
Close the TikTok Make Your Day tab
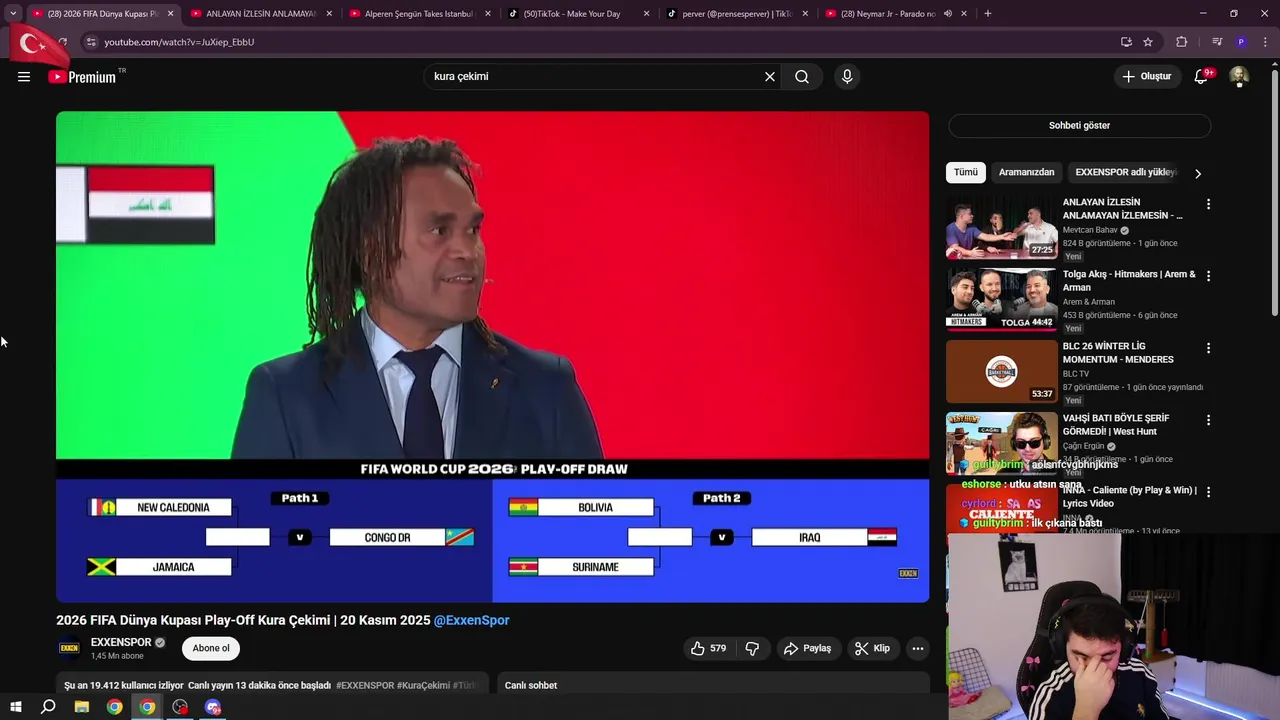coord(646,14)
